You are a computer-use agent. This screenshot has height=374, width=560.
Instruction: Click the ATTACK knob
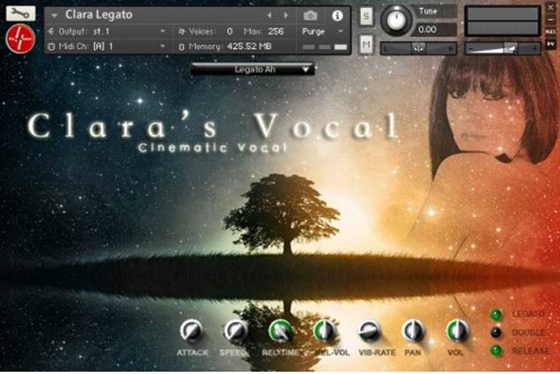point(191,331)
